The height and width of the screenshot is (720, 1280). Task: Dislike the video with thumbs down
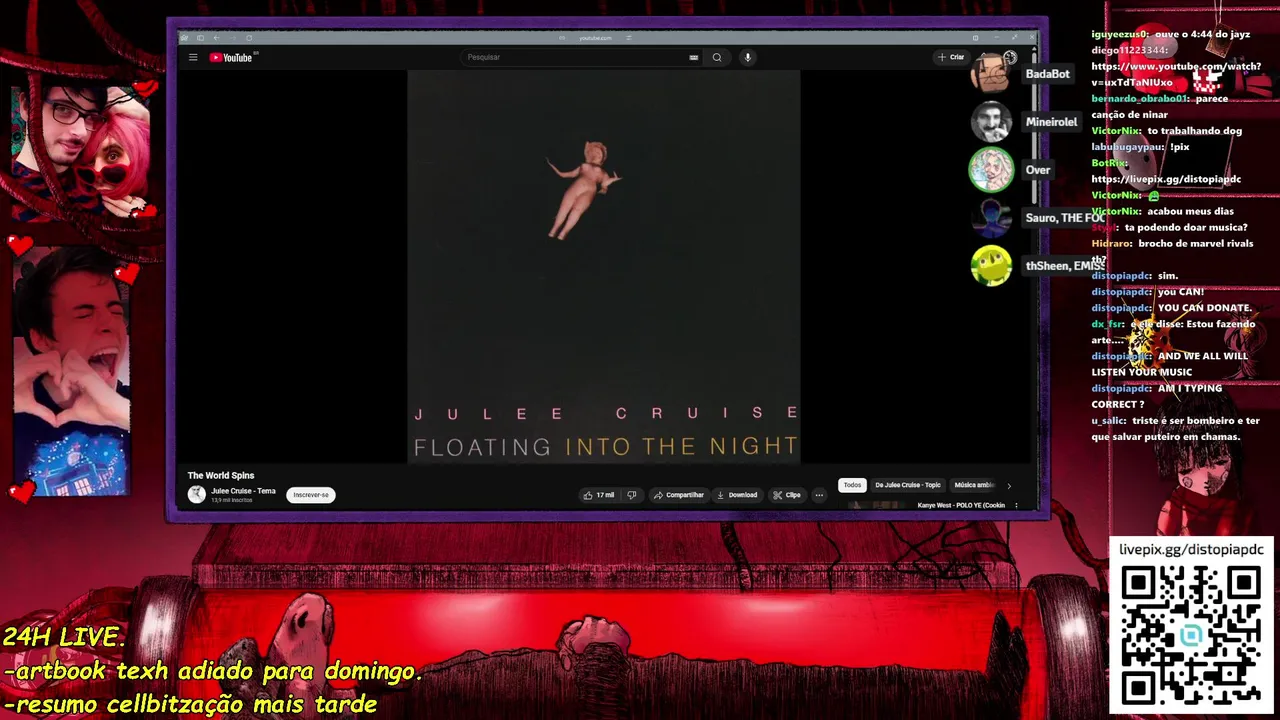point(631,495)
